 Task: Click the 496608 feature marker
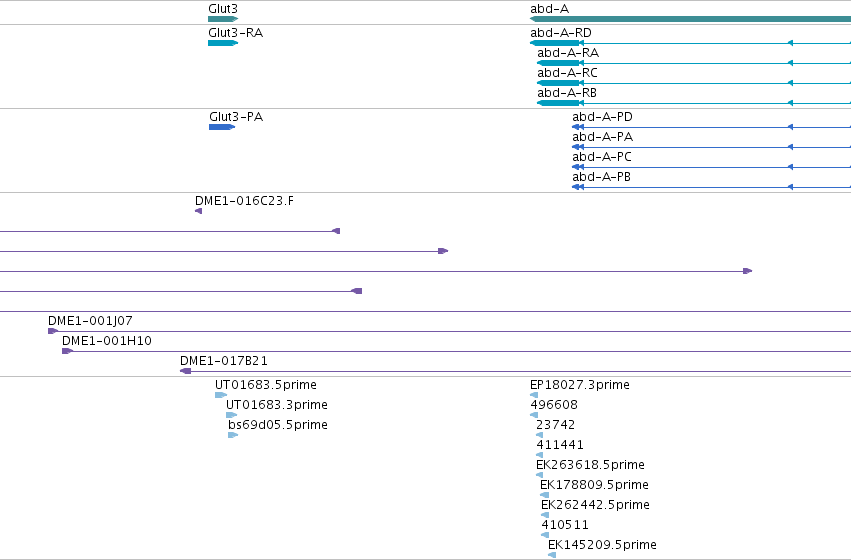[x=534, y=415]
